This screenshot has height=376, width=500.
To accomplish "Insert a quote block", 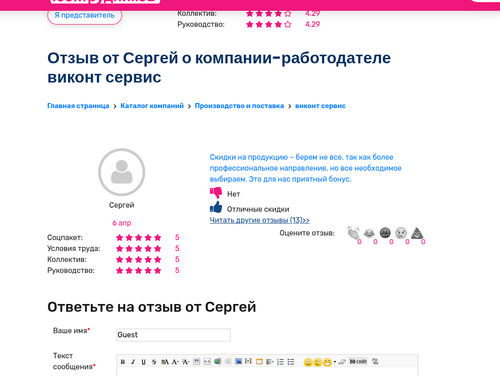I will pyautogui.click(x=197, y=361).
